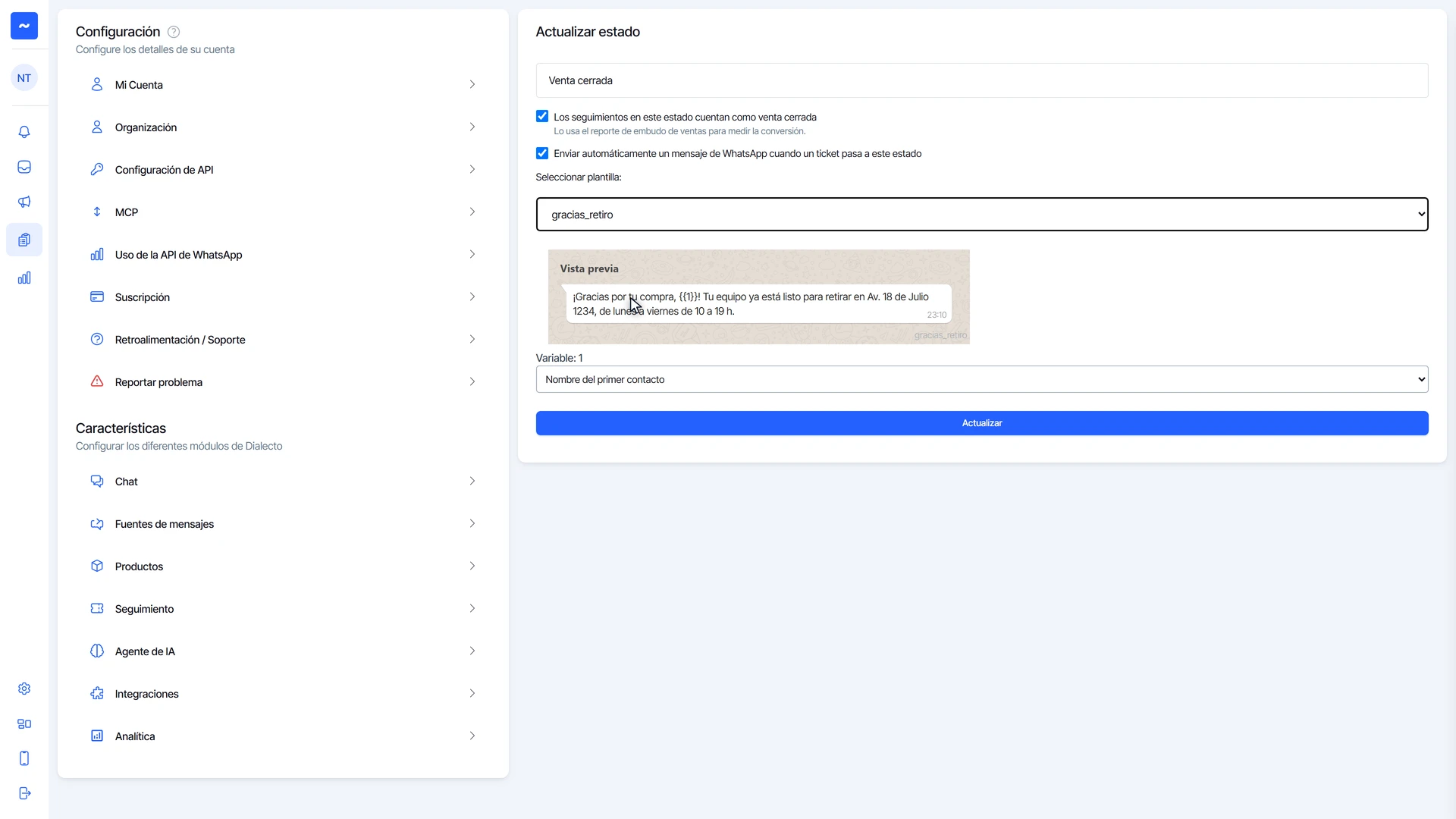Open the megaphone campaigns icon
The height and width of the screenshot is (819, 1456).
[x=24, y=202]
